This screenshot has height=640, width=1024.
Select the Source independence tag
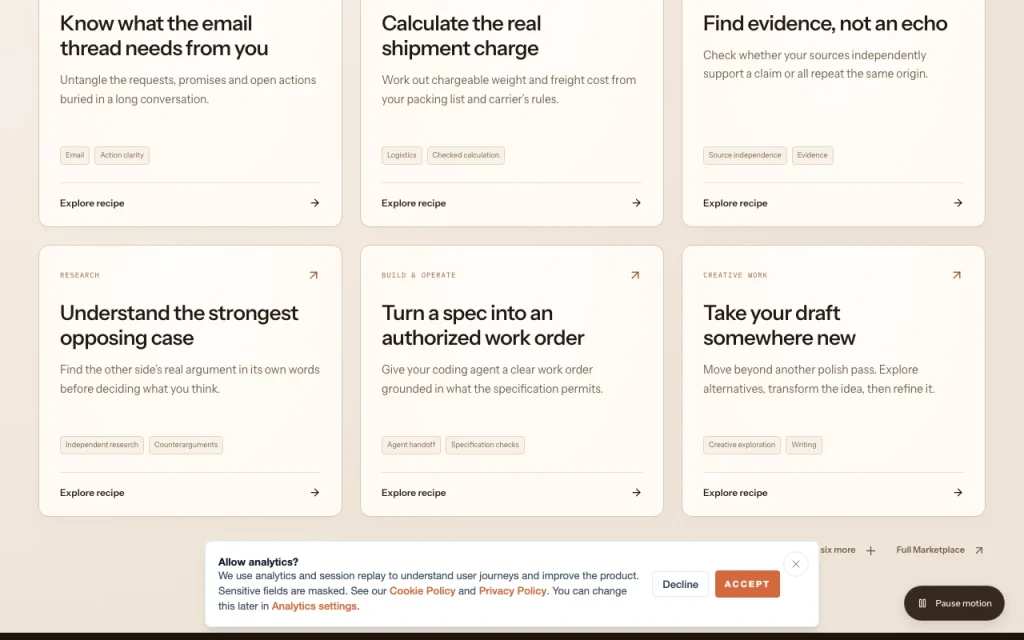(x=744, y=155)
